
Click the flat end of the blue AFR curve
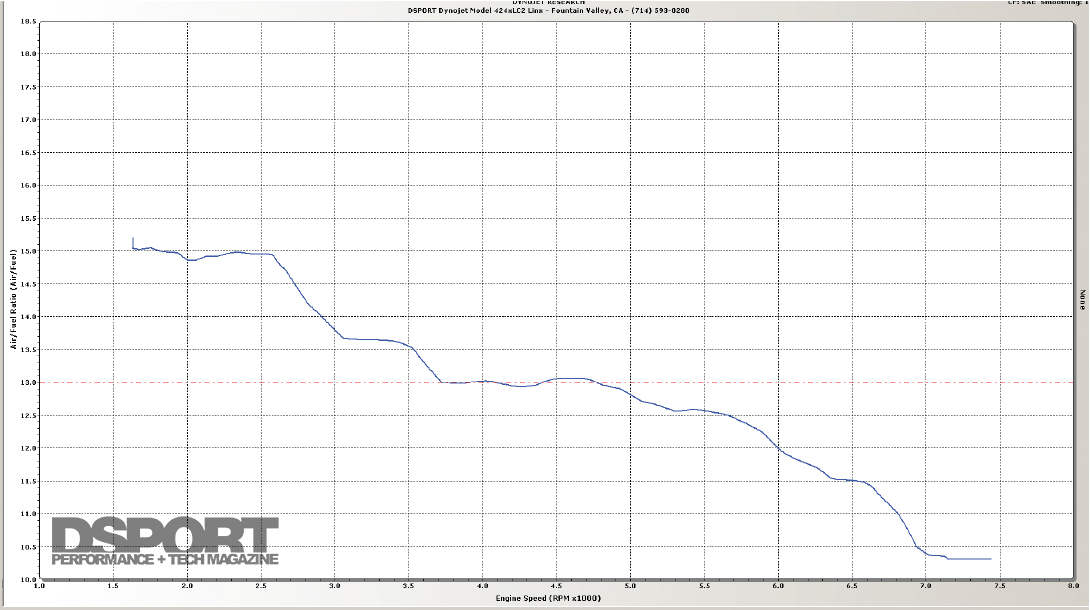pos(968,559)
